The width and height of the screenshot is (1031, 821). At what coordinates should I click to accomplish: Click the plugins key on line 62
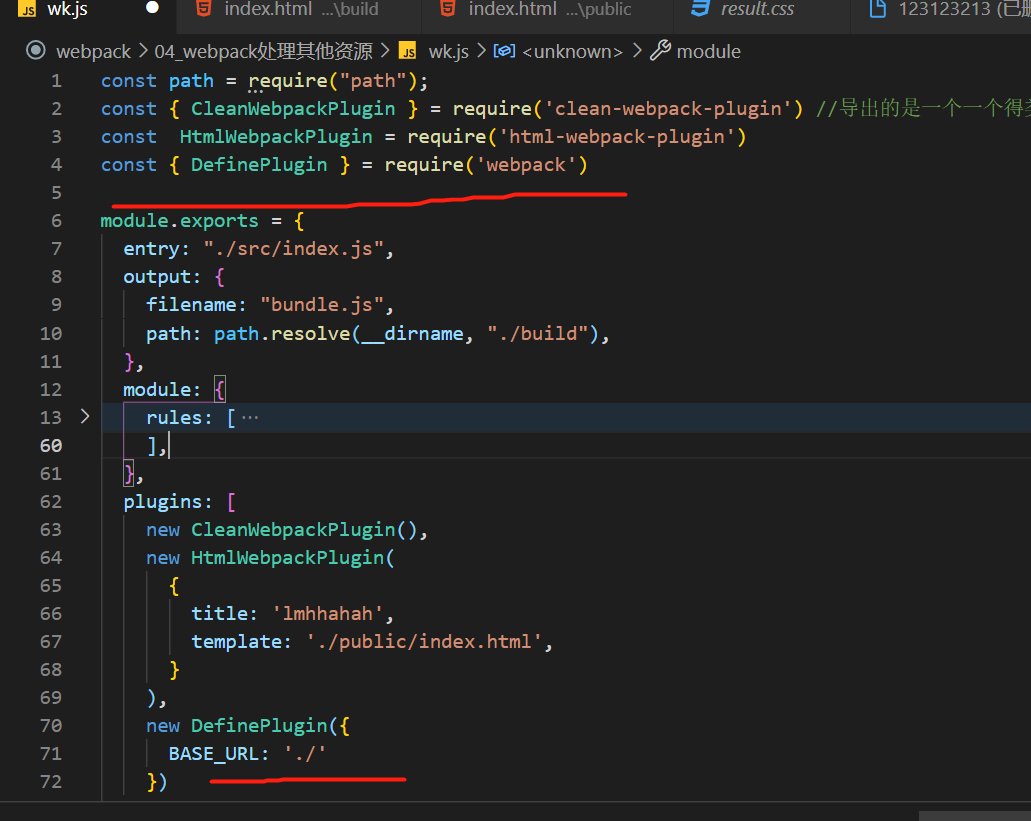162,502
